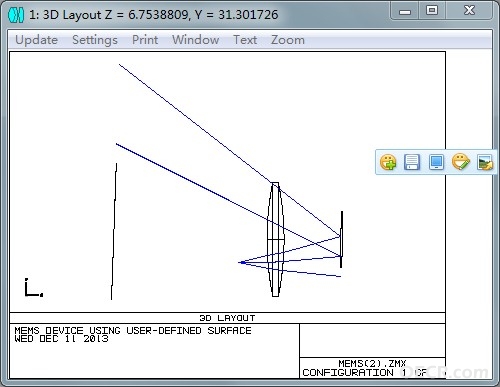Open the Text menu
The height and width of the screenshot is (387, 500).
point(245,40)
